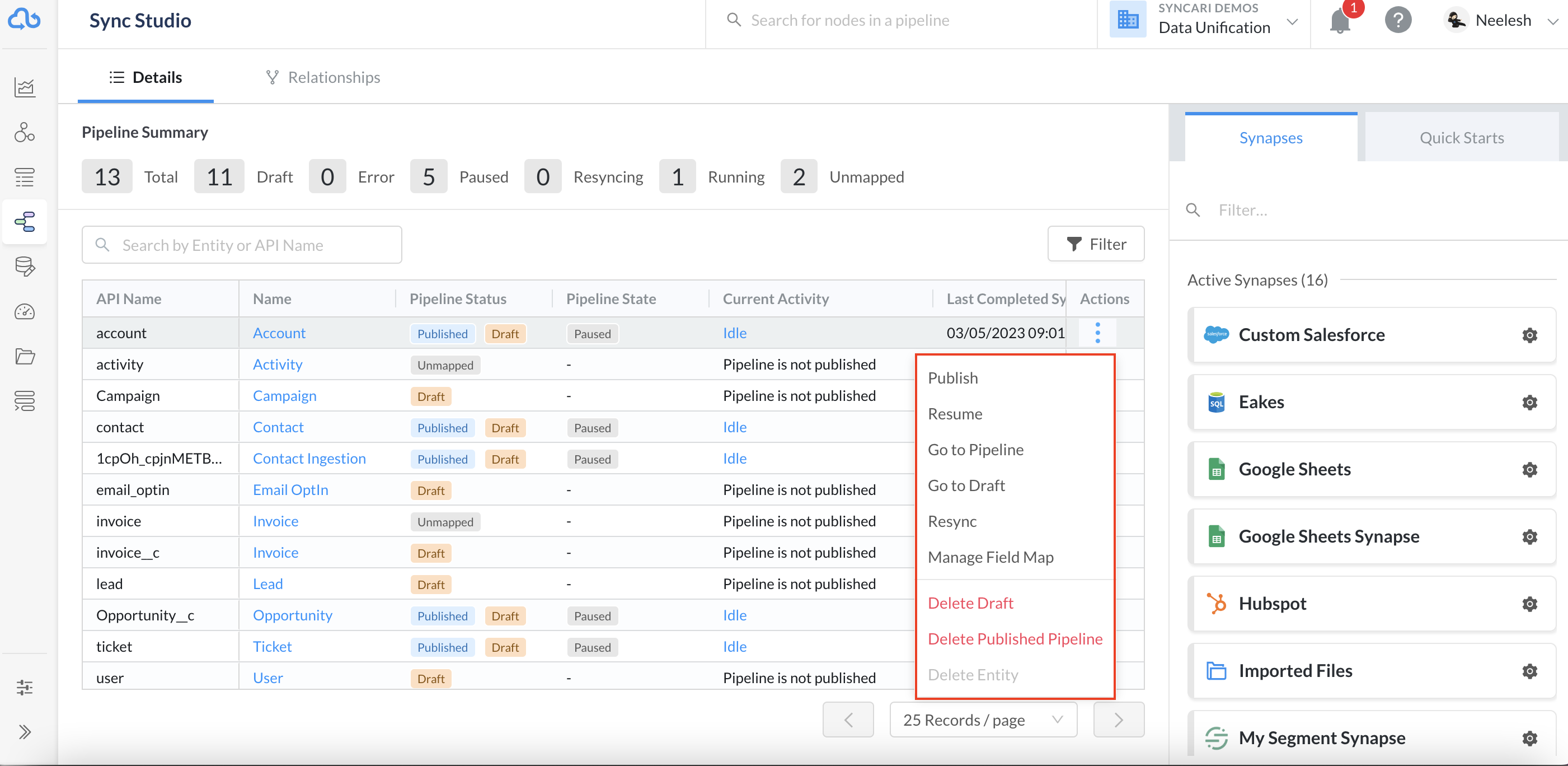Image resolution: width=1568 pixels, height=766 pixels.
Task: Choose Go to Pipeline menu item
Action: (x=975, y=450)
